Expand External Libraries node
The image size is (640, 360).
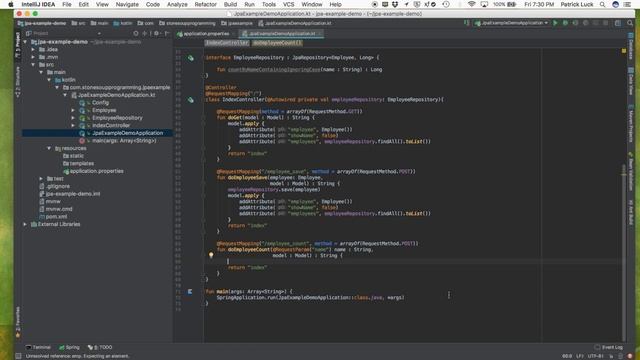[25, 224]
